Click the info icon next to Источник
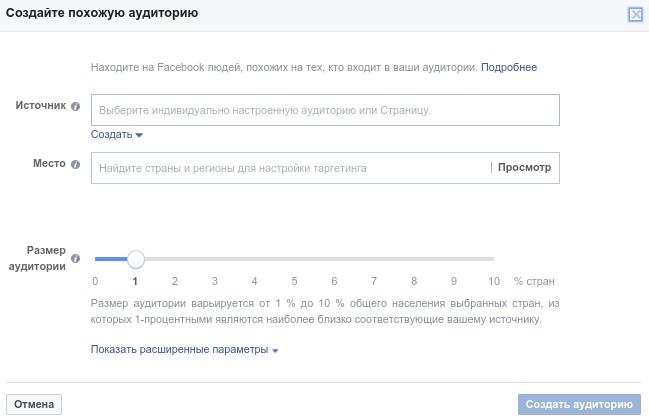 pyautogui.click(x=75, y=106)
